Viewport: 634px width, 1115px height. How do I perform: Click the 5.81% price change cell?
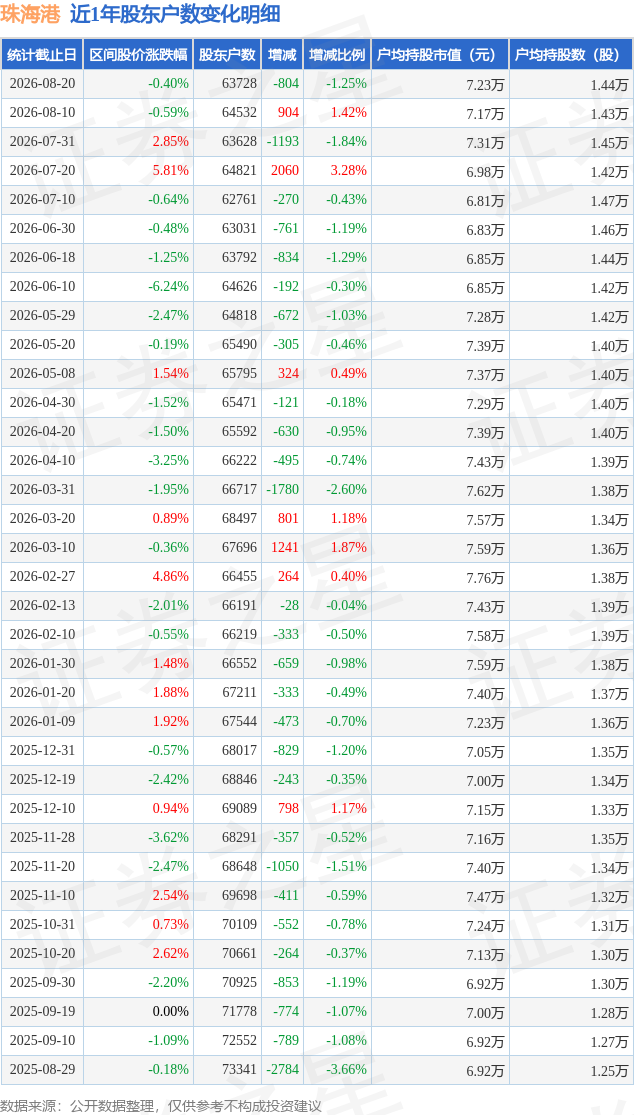(x=172, y=171)
